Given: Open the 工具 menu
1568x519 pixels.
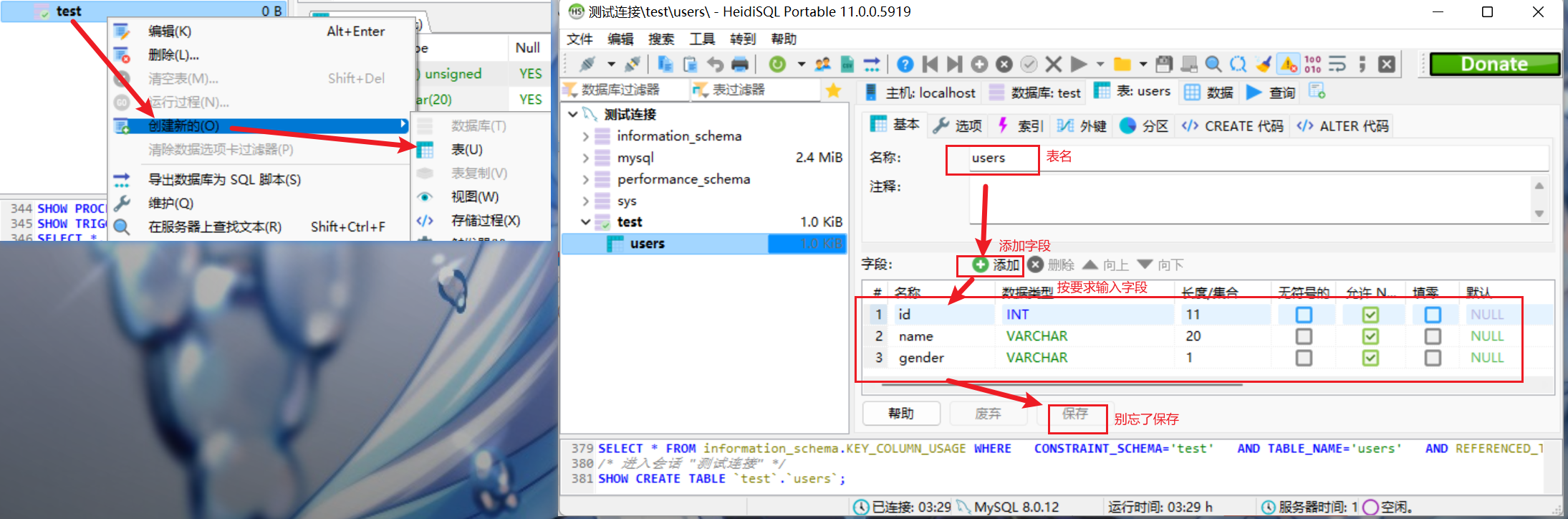Looking at the screenshot, I should click(x=702, y=39).
